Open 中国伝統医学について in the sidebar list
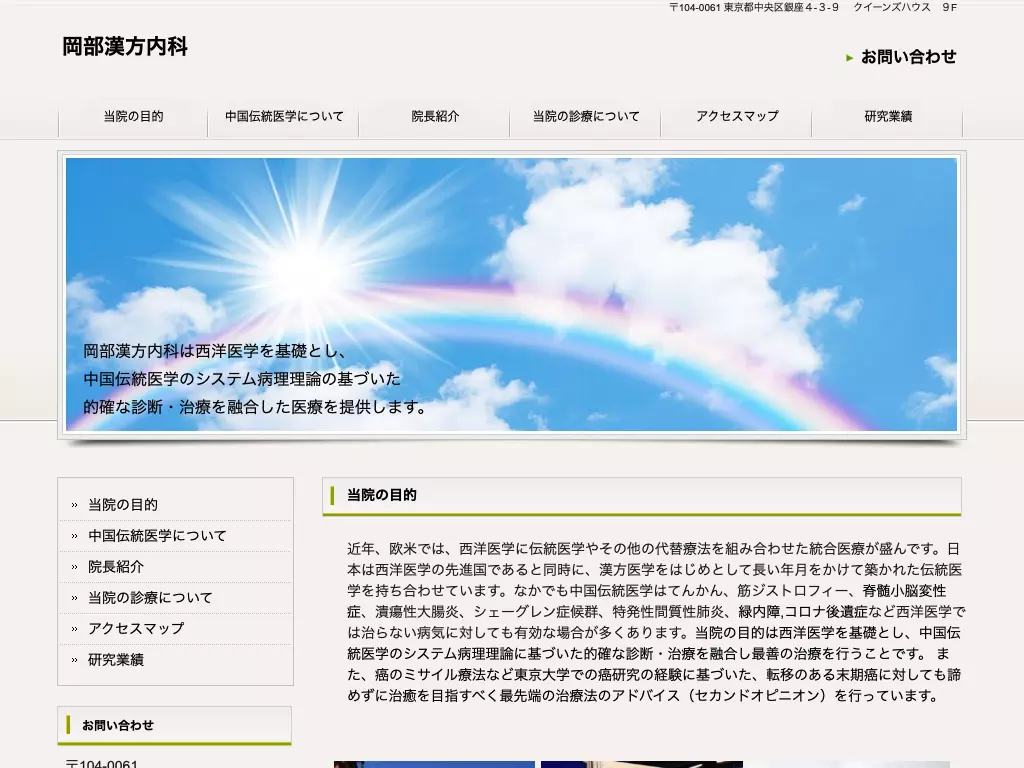Screen dimensions: 1024x768 point(157,536)
